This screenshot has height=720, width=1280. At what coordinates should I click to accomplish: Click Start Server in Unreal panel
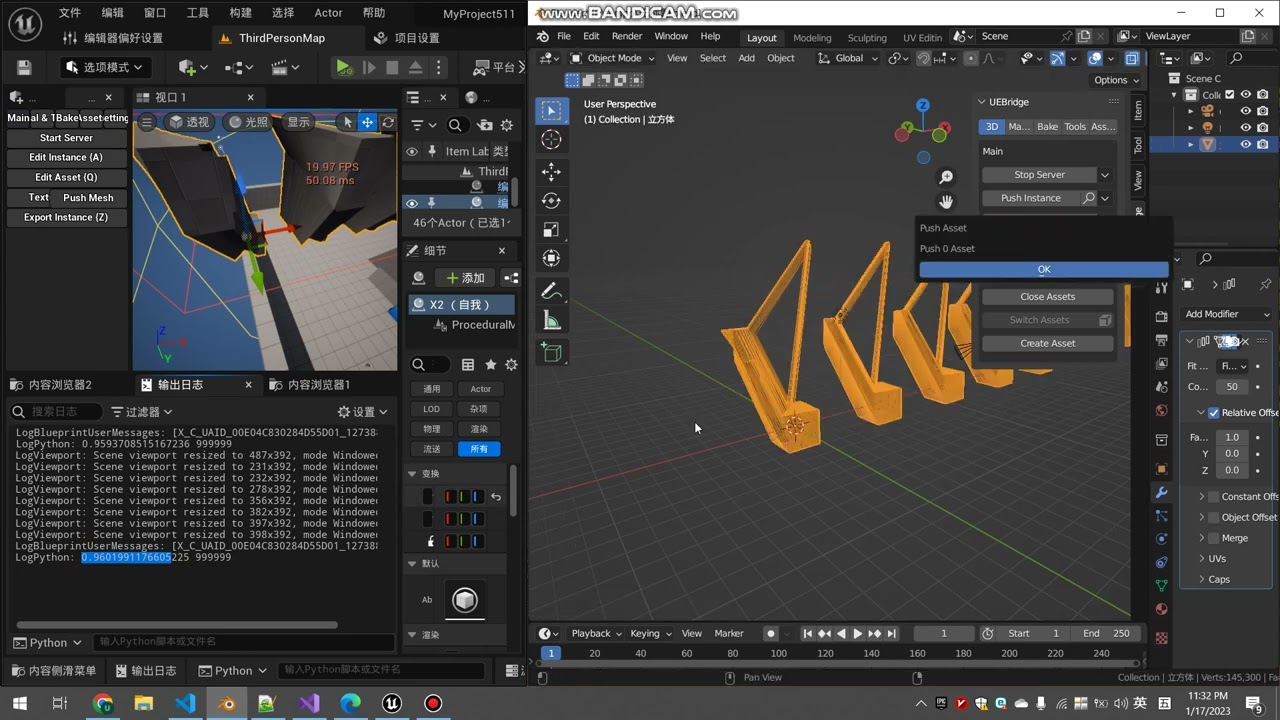click(66, 138)
